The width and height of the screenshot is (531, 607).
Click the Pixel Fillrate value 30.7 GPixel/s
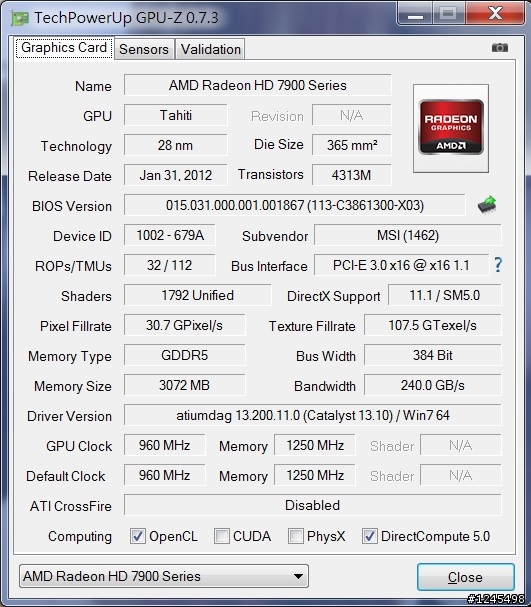(185, 325)
